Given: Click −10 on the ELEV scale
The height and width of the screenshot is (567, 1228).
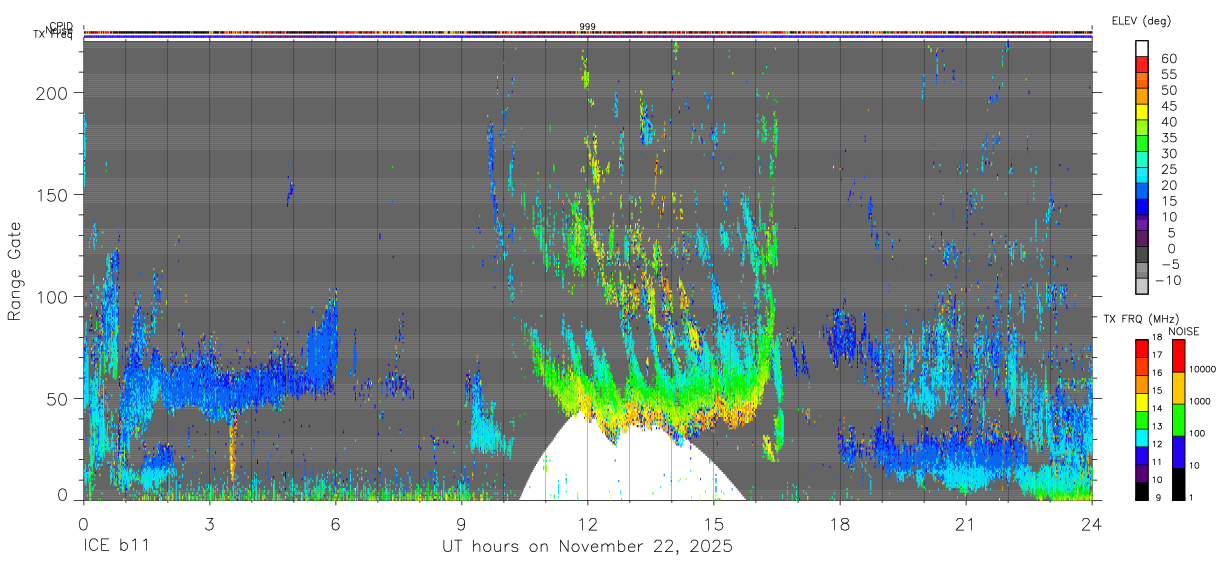Looking at the screenshot, I should (1167, 281).
